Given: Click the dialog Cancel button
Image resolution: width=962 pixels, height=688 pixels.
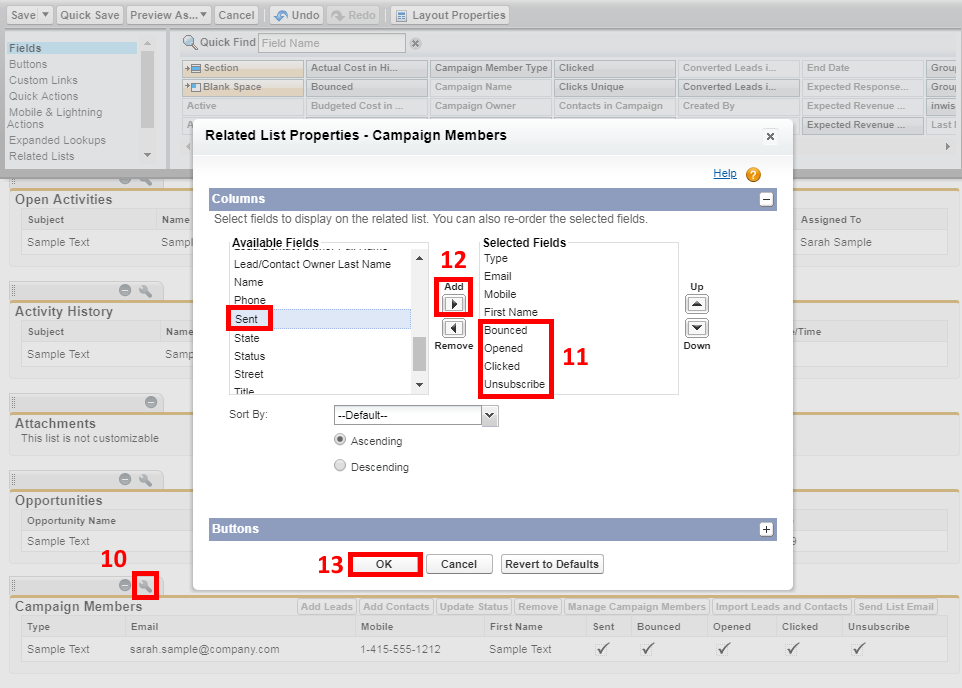Looking at the screenshot, I should coord(459,564).
